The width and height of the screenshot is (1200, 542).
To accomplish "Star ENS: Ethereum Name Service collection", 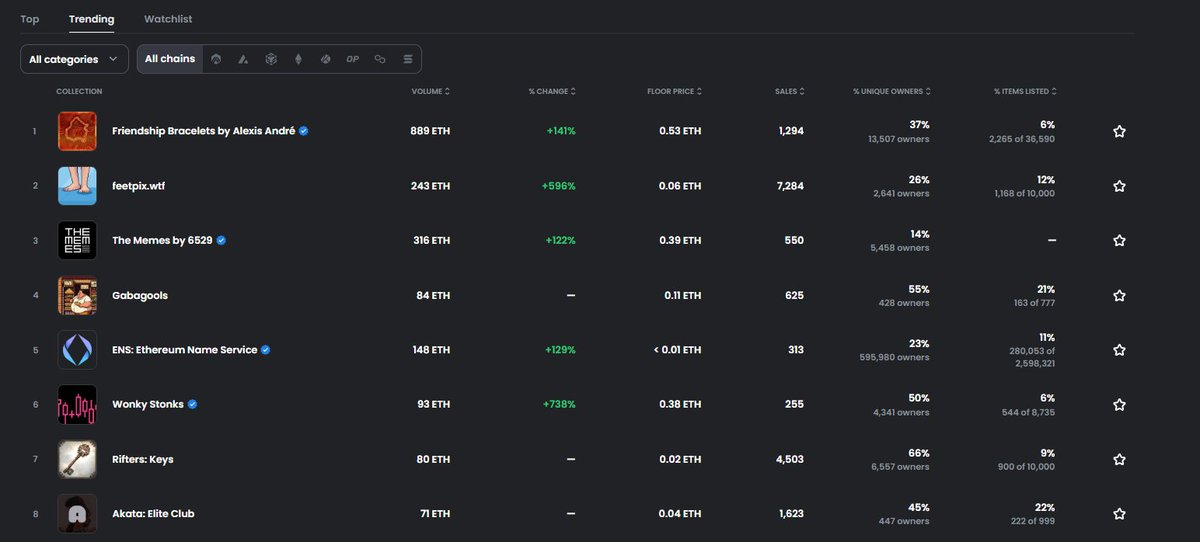I will (1119, 350).
